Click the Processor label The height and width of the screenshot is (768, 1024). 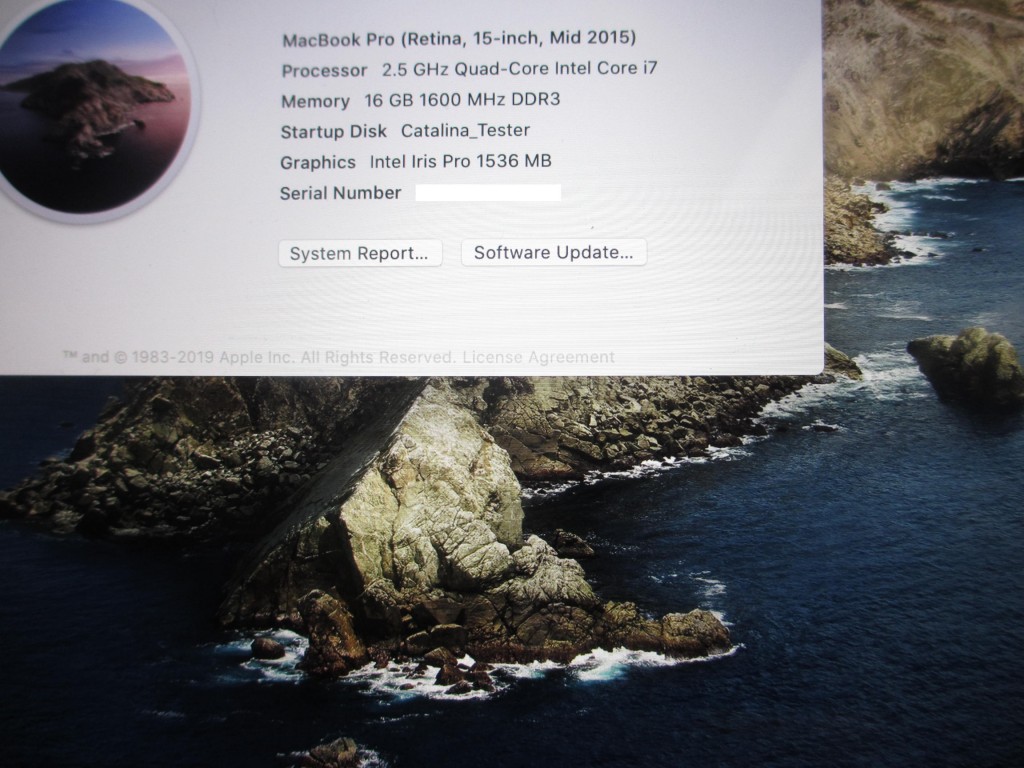pos(324,71)
